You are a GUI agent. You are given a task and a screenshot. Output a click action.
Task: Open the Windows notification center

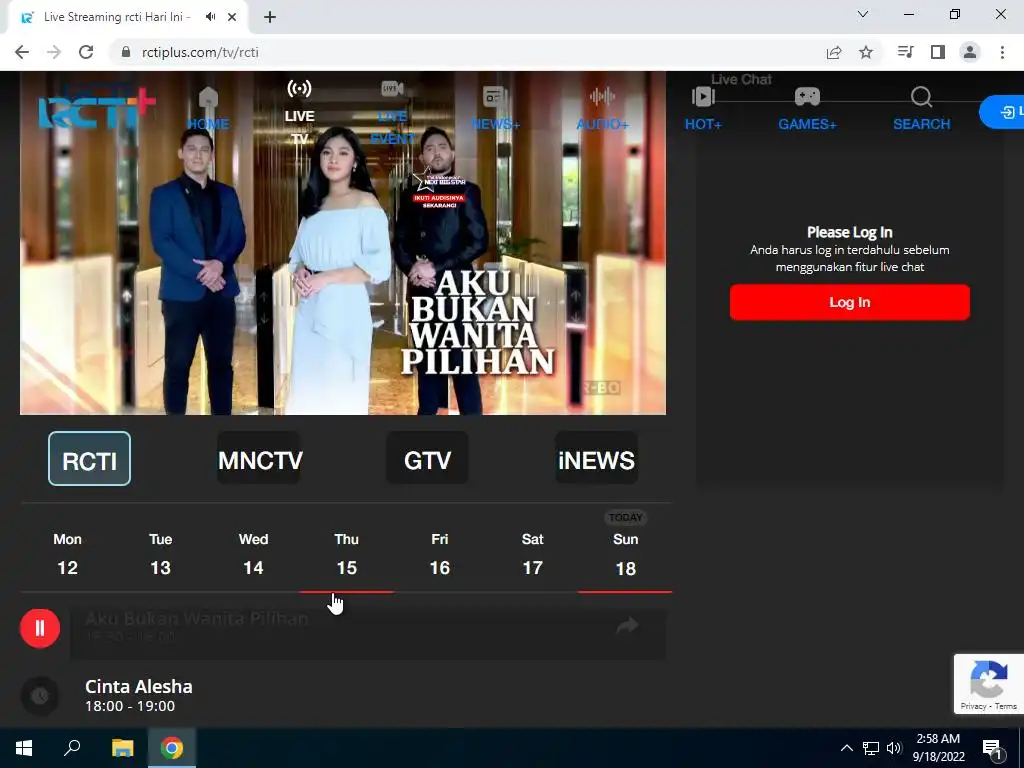pos(993,748)
